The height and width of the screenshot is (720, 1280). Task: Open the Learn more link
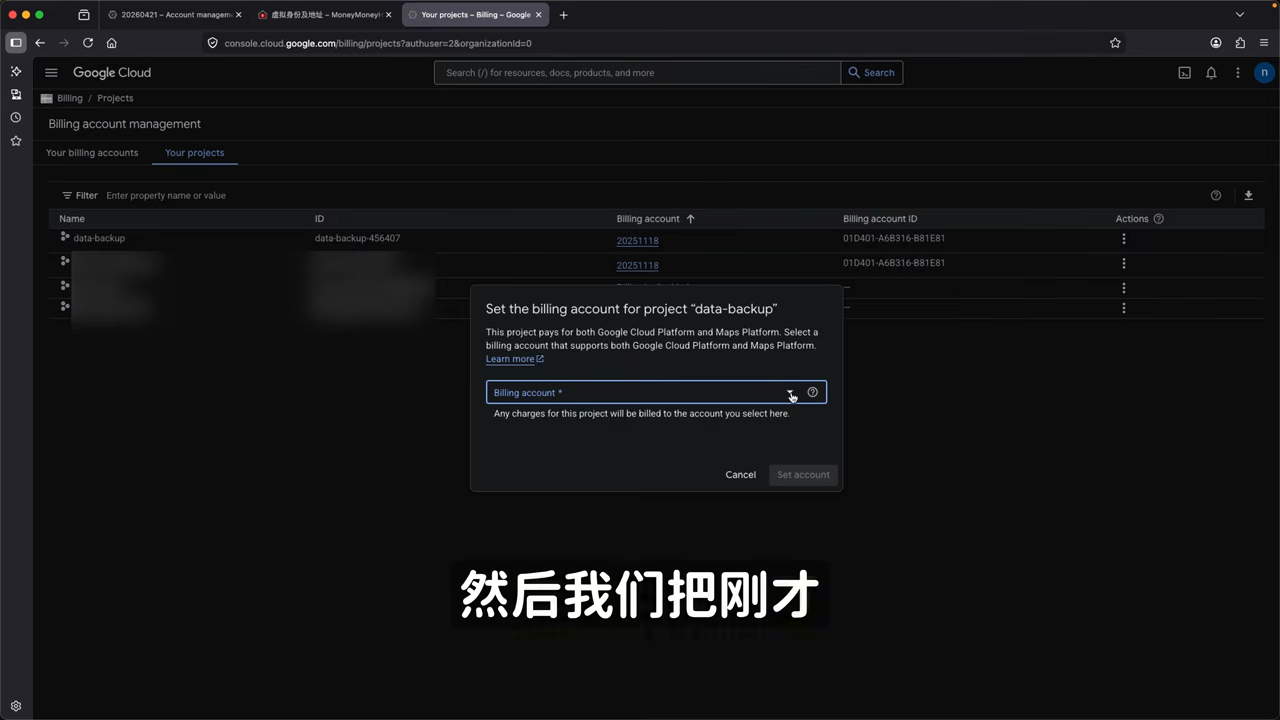click(x=514, y=359)
